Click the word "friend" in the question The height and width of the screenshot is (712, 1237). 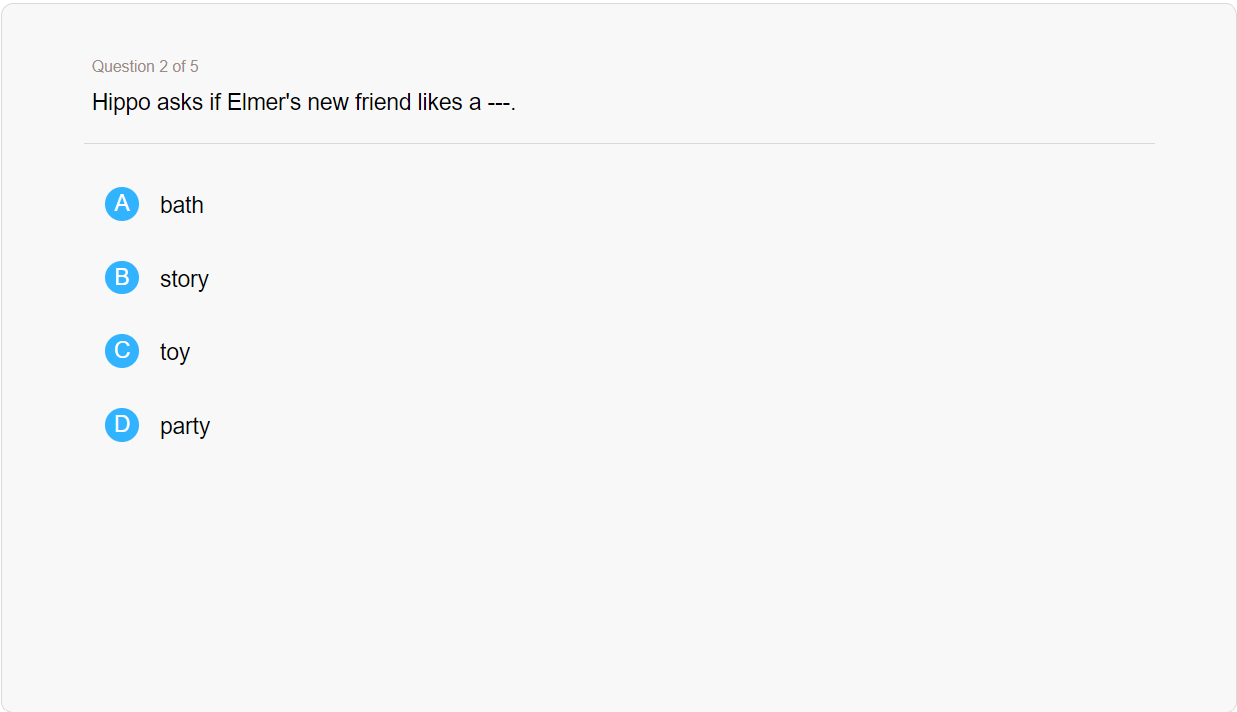(x=383, y=102)
